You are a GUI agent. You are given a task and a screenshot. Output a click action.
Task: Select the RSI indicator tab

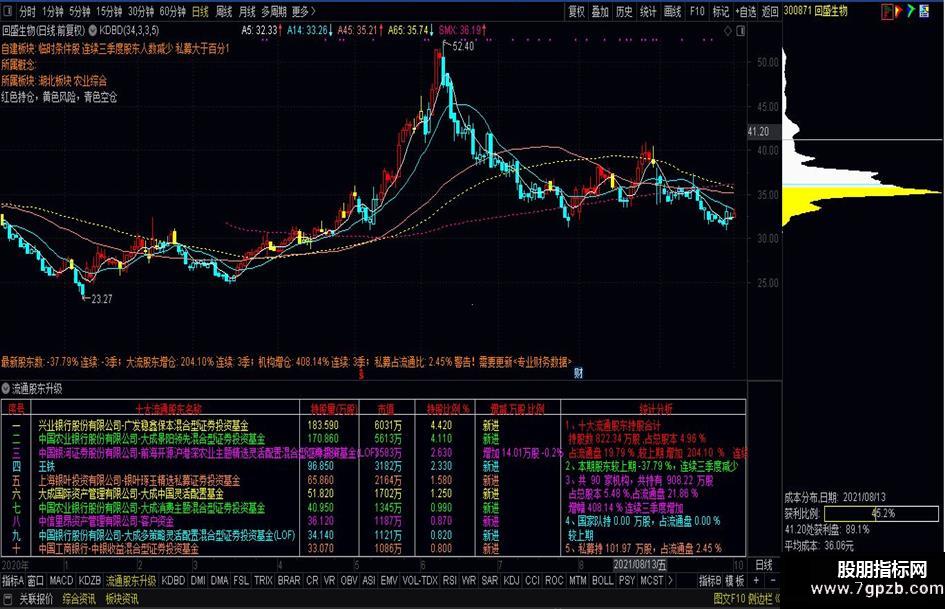point(450,581)
